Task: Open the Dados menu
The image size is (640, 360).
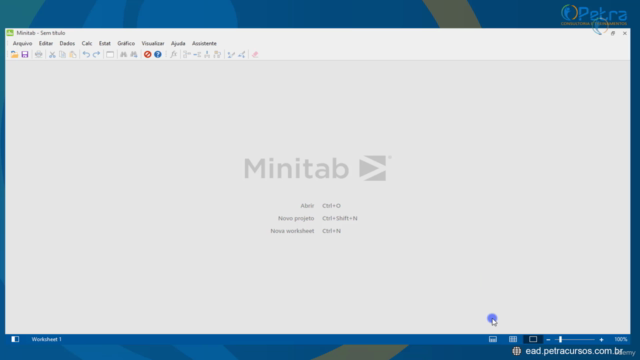Action: tap(67, 43)
